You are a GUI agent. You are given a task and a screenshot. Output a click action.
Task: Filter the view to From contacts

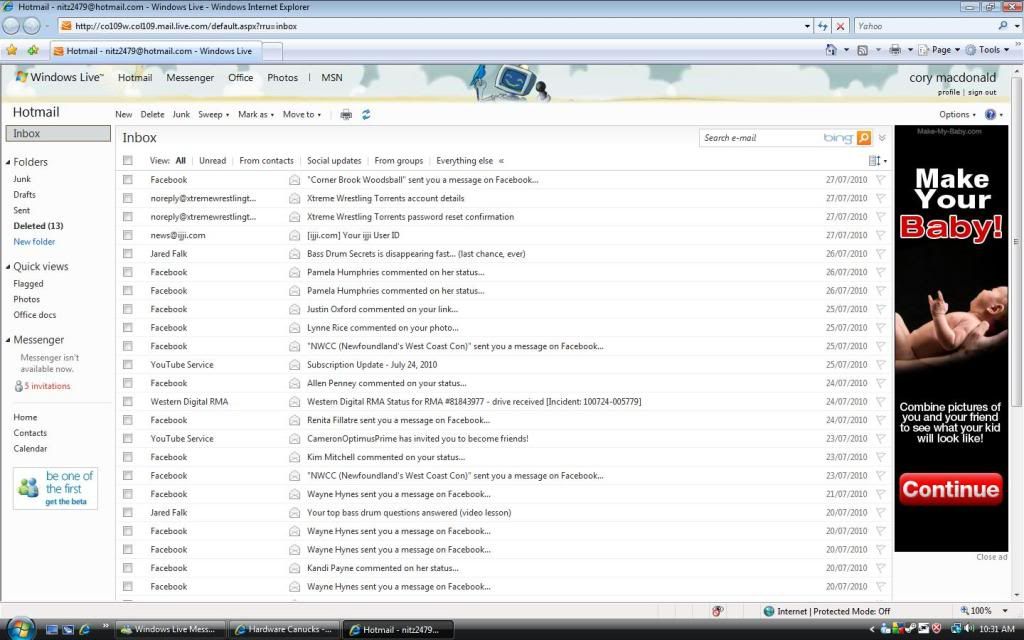pyautogui.click(x=266, y=161)
